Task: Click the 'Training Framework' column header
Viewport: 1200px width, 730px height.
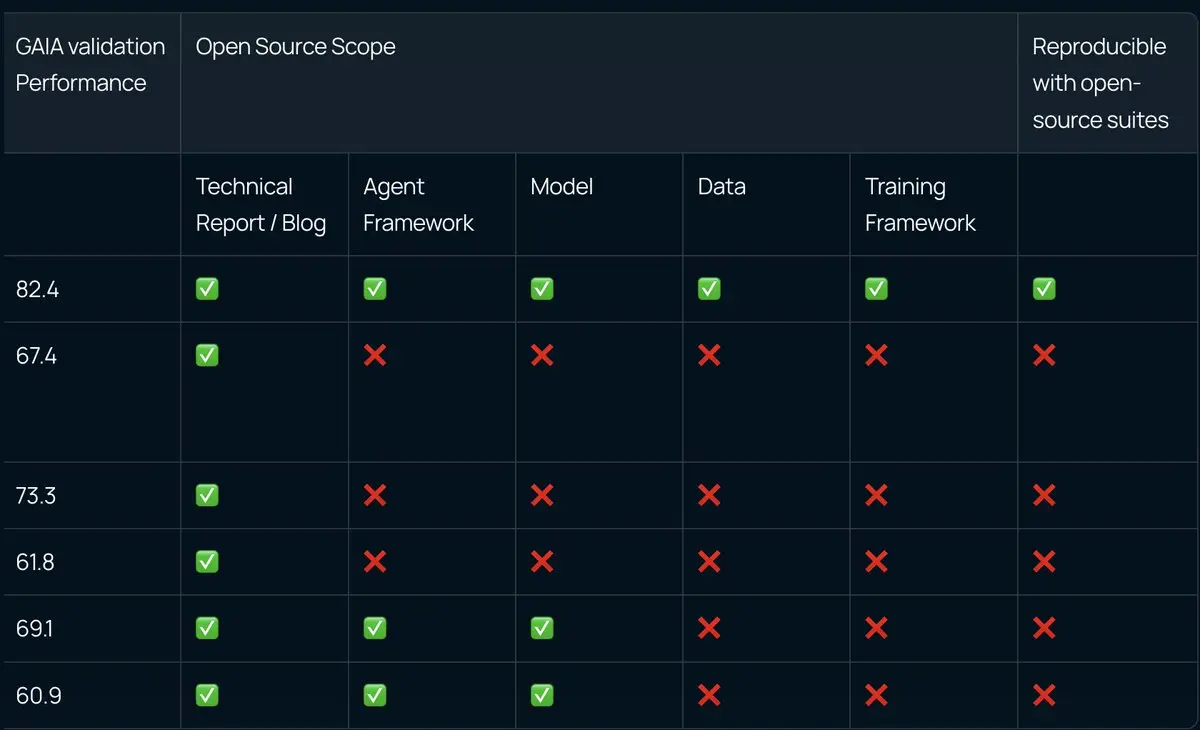Action: 920,205
